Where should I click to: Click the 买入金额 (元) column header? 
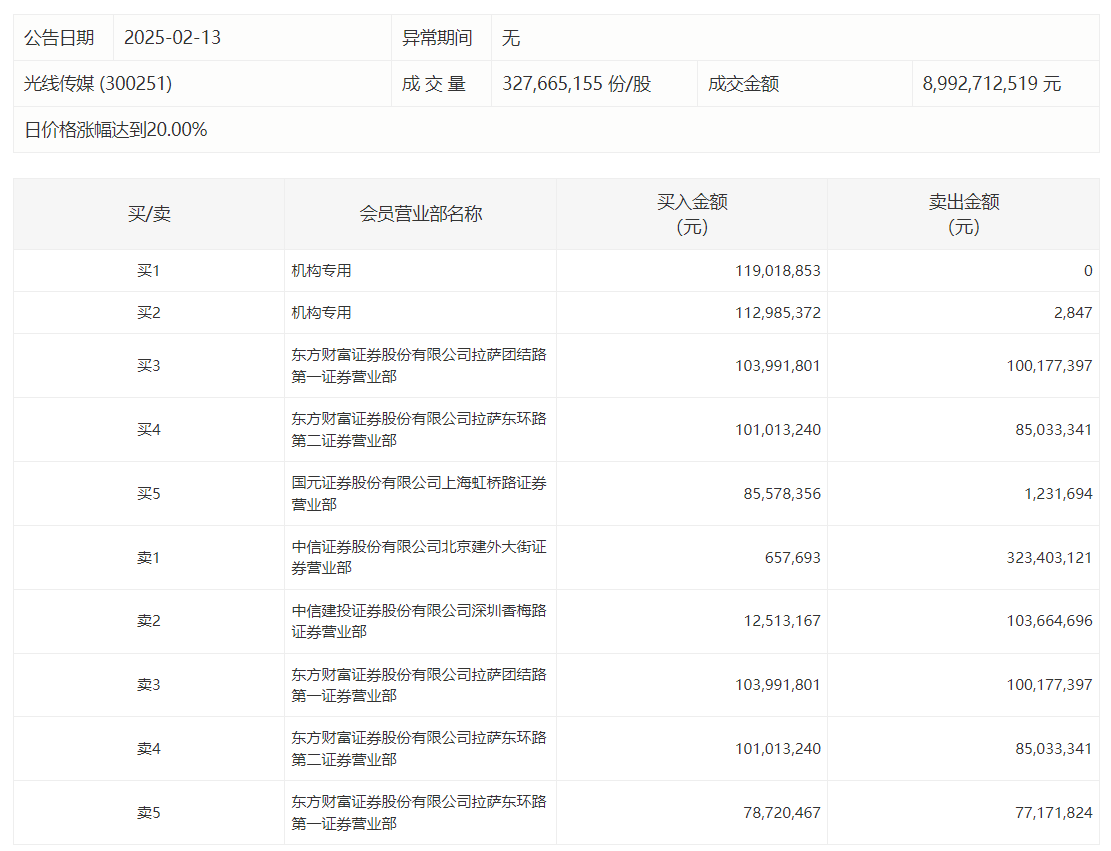tap(692, 214)
